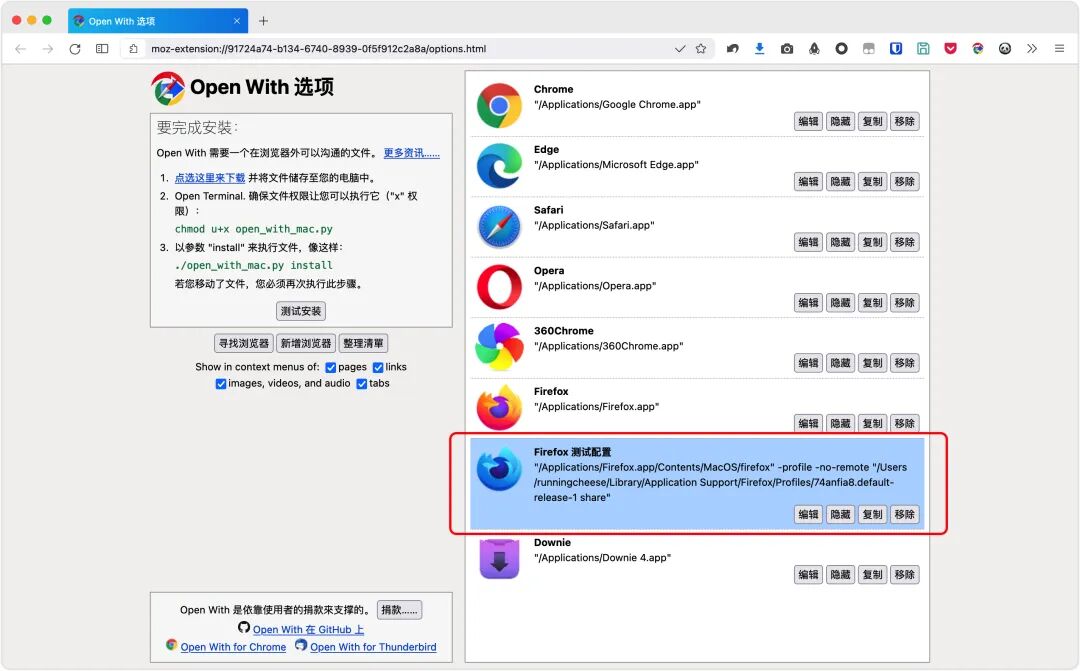The height and width of the screenshot is (671, 1080).
Task: Click the "/Applications/Safari.app" path text
Action: click(x=594, y=226)
